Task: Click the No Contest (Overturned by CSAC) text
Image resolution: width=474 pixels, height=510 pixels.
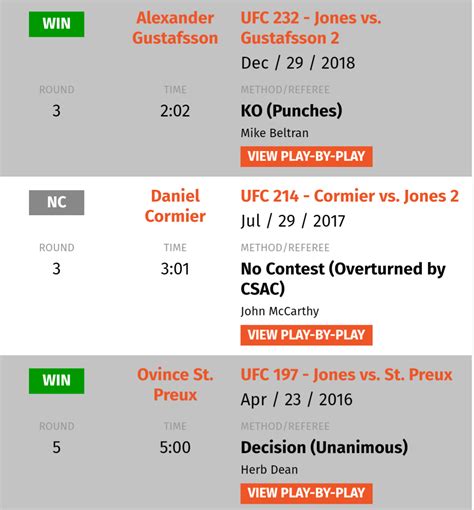Action: (343, 279)
